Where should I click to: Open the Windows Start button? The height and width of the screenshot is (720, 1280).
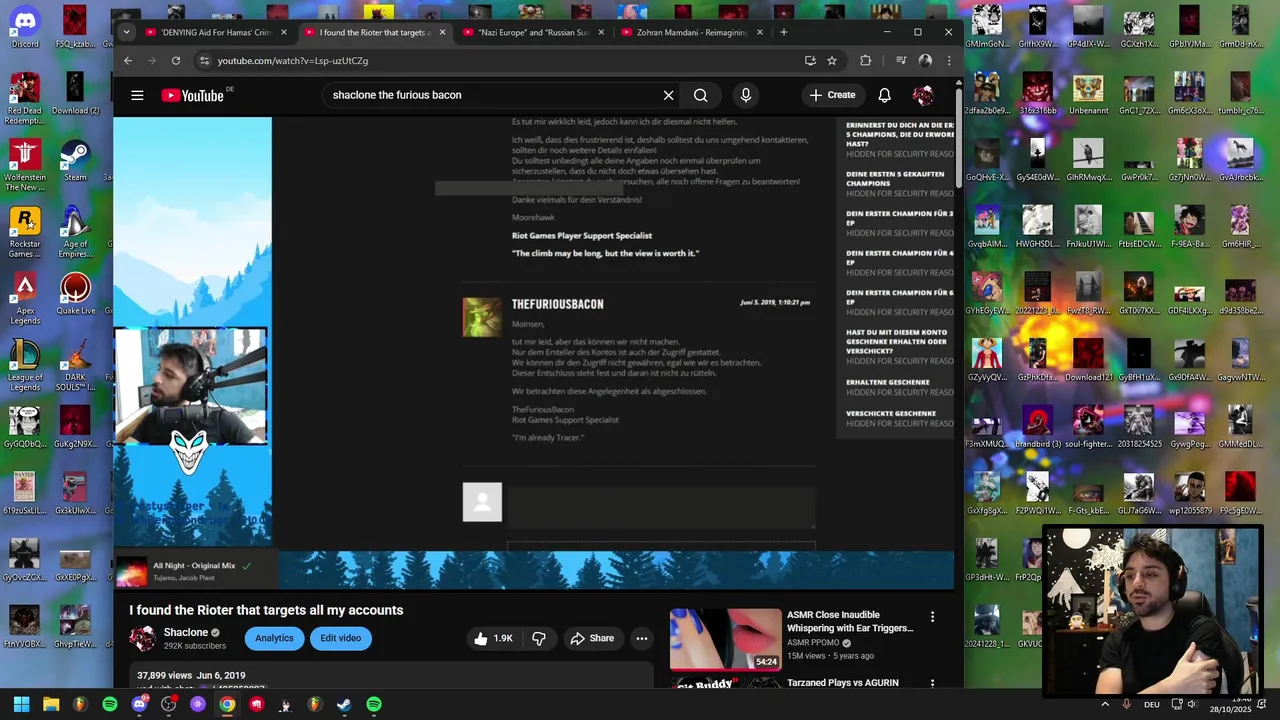point(21,704)
